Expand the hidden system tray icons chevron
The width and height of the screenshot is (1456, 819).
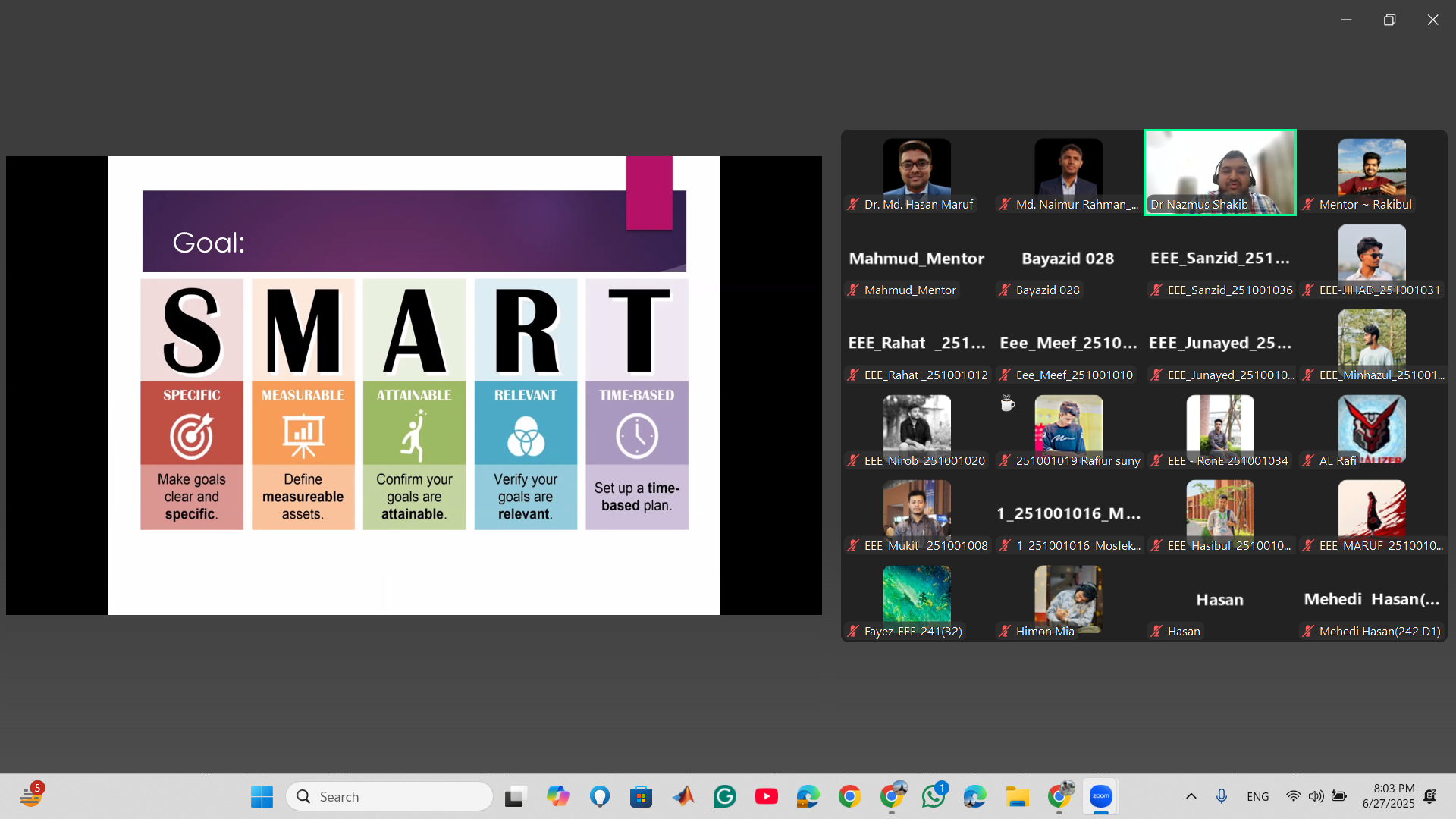(x=1191, y=796)
